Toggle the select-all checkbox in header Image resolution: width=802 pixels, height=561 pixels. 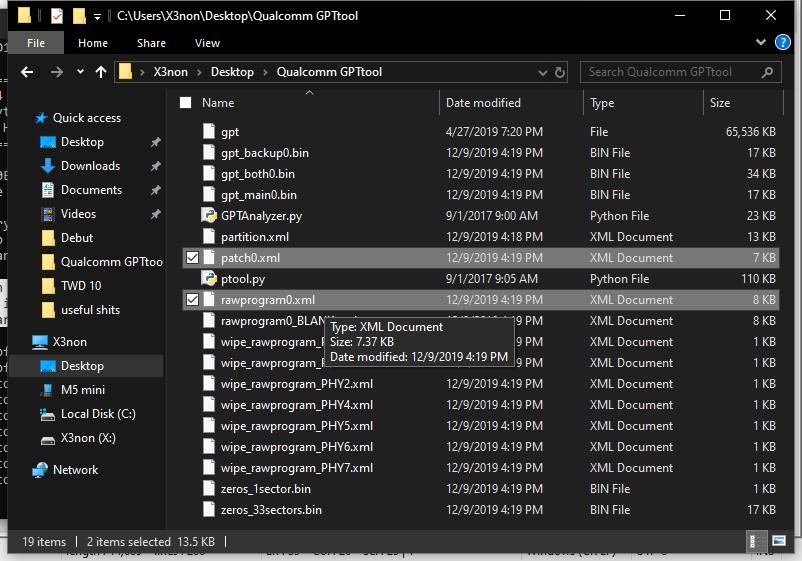[186, 103]
